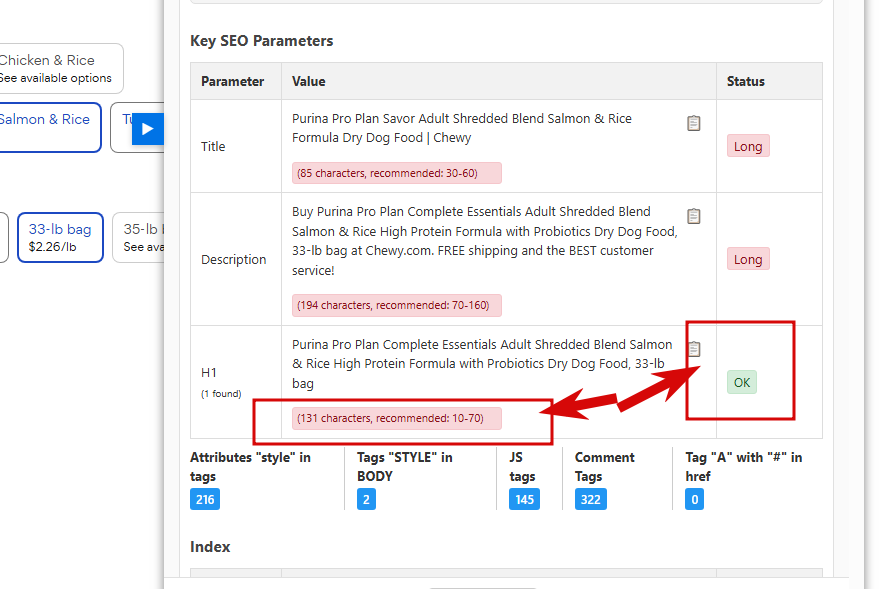Click the 216 style attributes count badge
Image resolution: width=883 pixels, height=589 pixels.
[x=205, y=499]
